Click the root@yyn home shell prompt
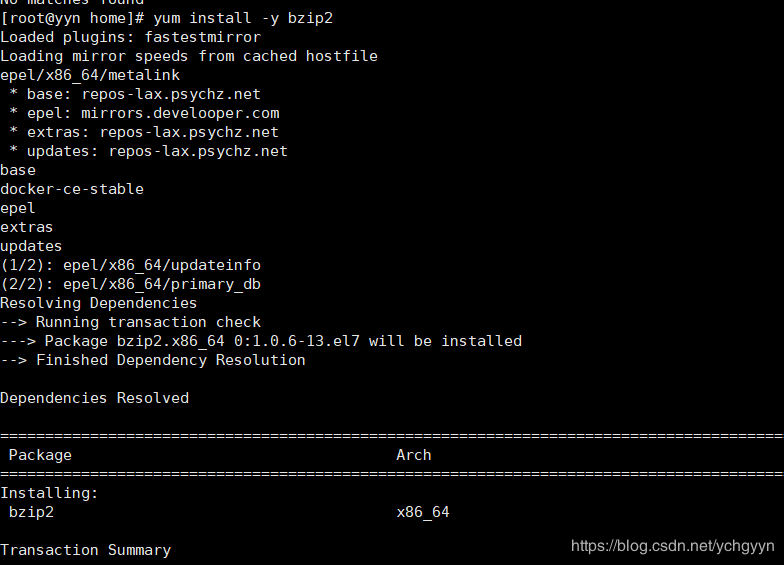The height and width of the screenshot is (565, 784). (x=72, y=18)
